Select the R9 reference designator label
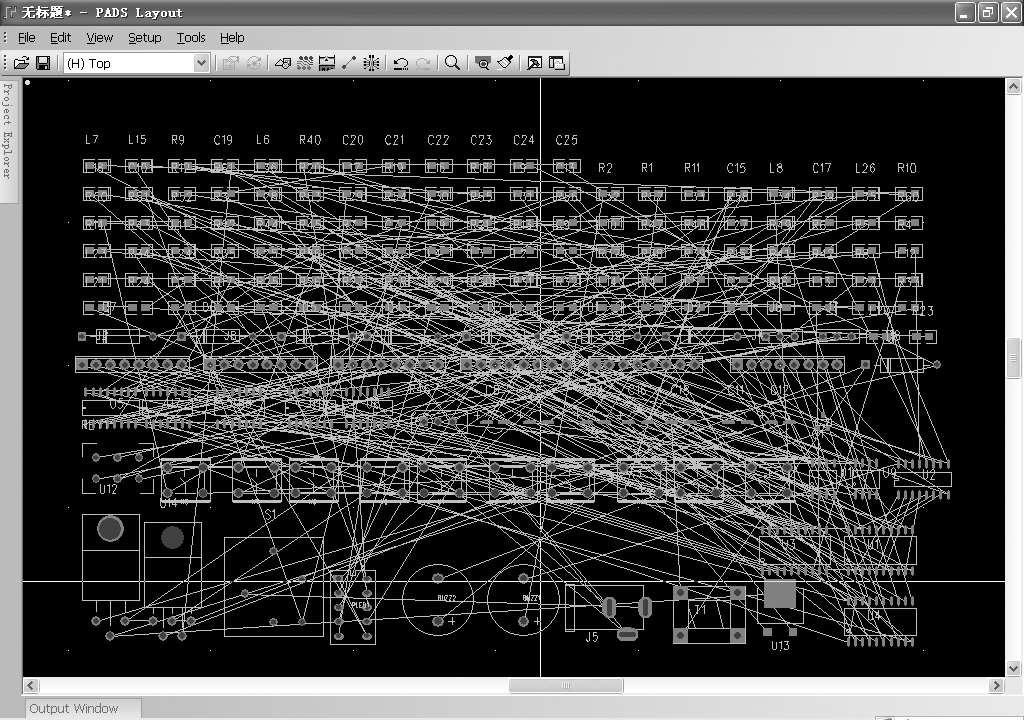Viewport: 1024px width, 720px height. (178, 140)
